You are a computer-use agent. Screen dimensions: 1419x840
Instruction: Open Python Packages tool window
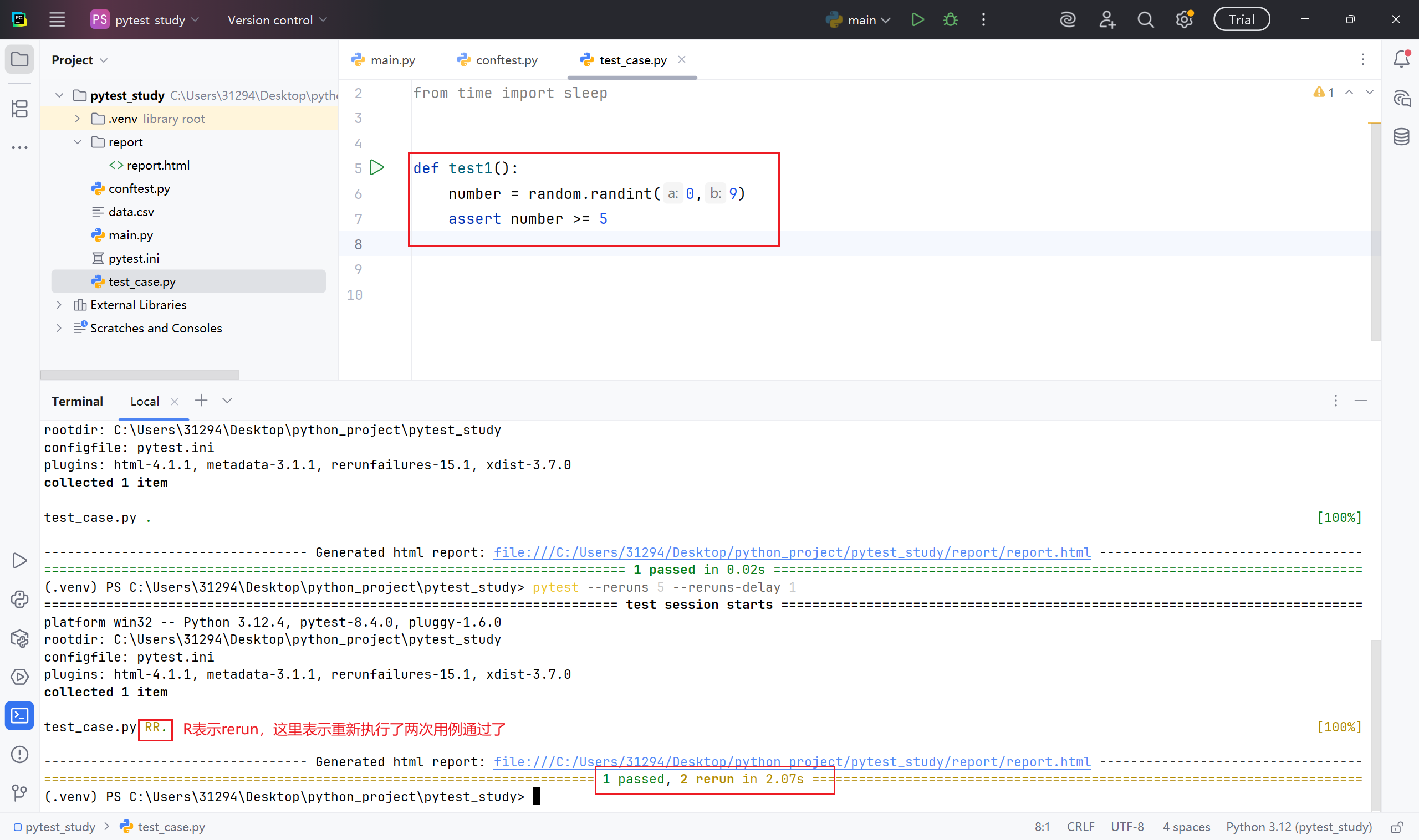click(20, 638)
